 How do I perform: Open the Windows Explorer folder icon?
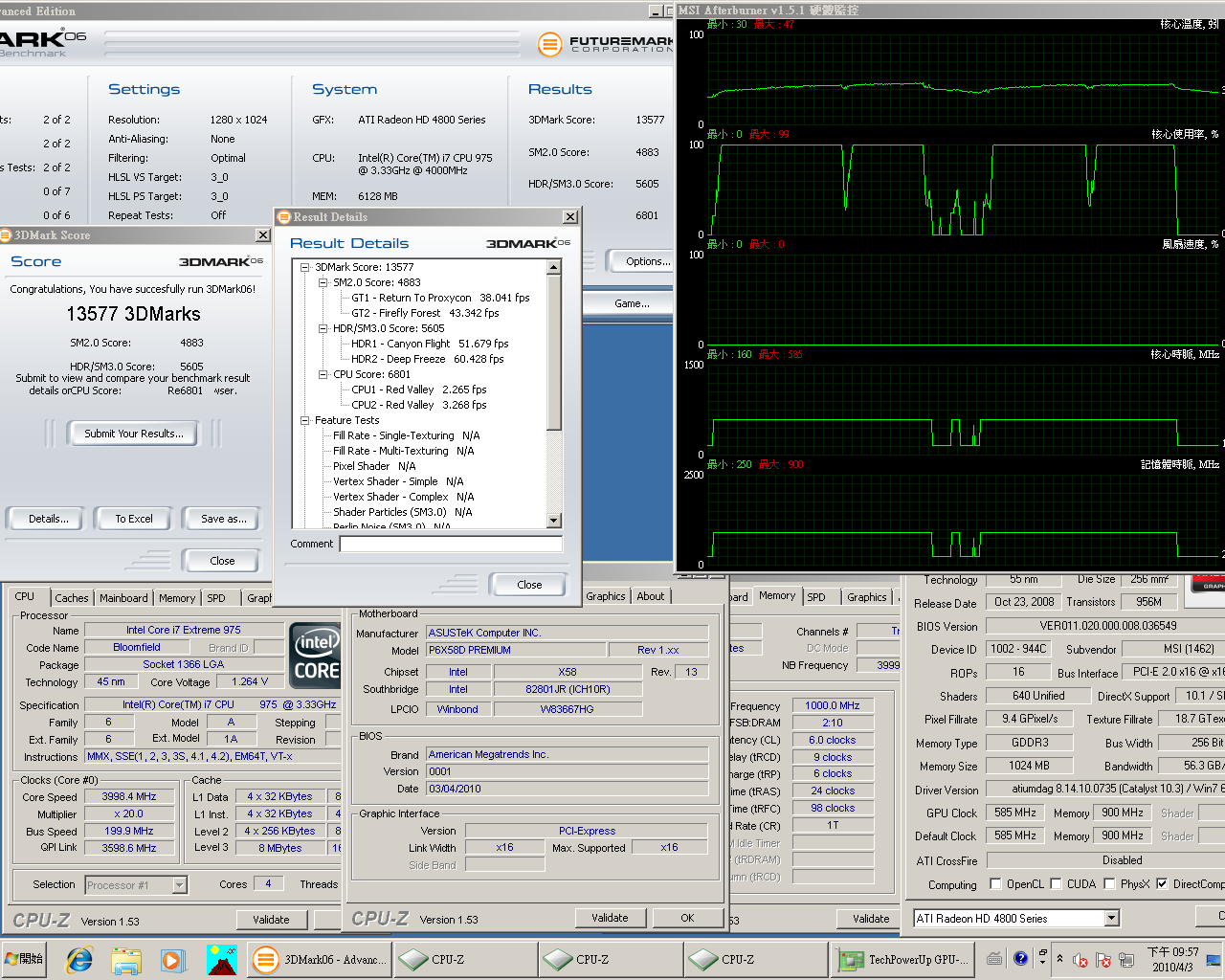click(x=125, y=959)
